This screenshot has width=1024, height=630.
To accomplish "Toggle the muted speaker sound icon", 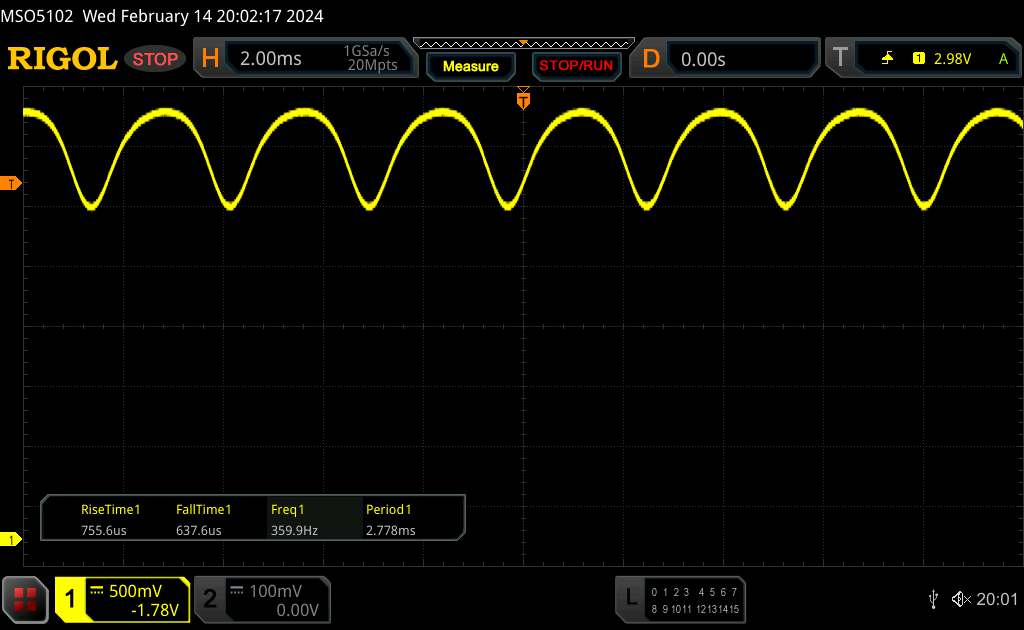I will (x=961, y=599).
